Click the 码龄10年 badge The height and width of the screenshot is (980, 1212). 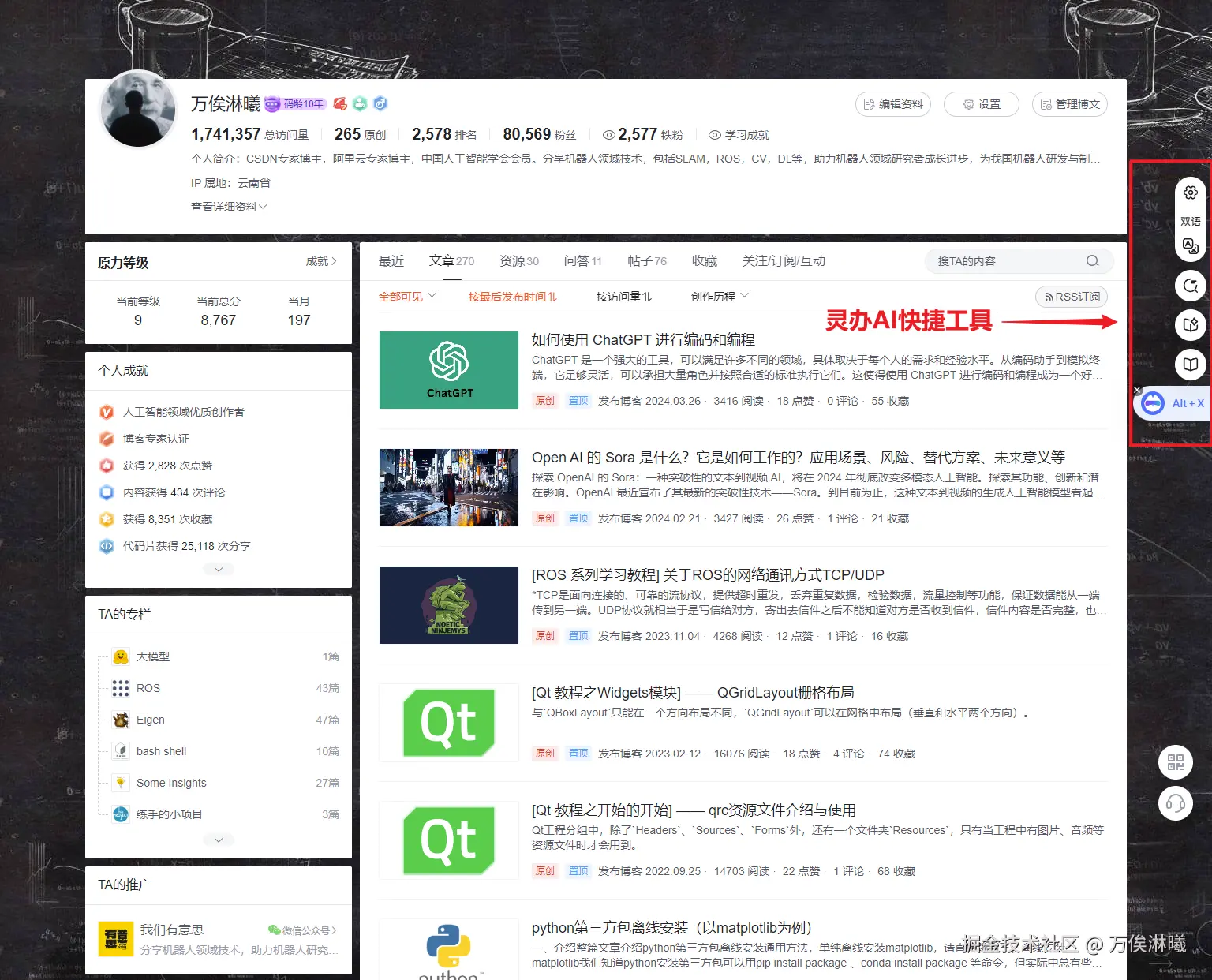(x=295, y=103)
